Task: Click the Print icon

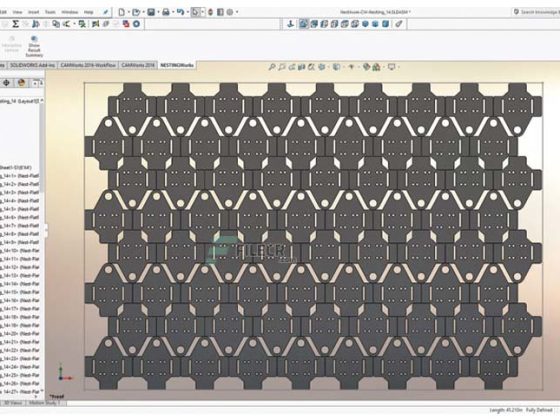Action: (166, 12)
